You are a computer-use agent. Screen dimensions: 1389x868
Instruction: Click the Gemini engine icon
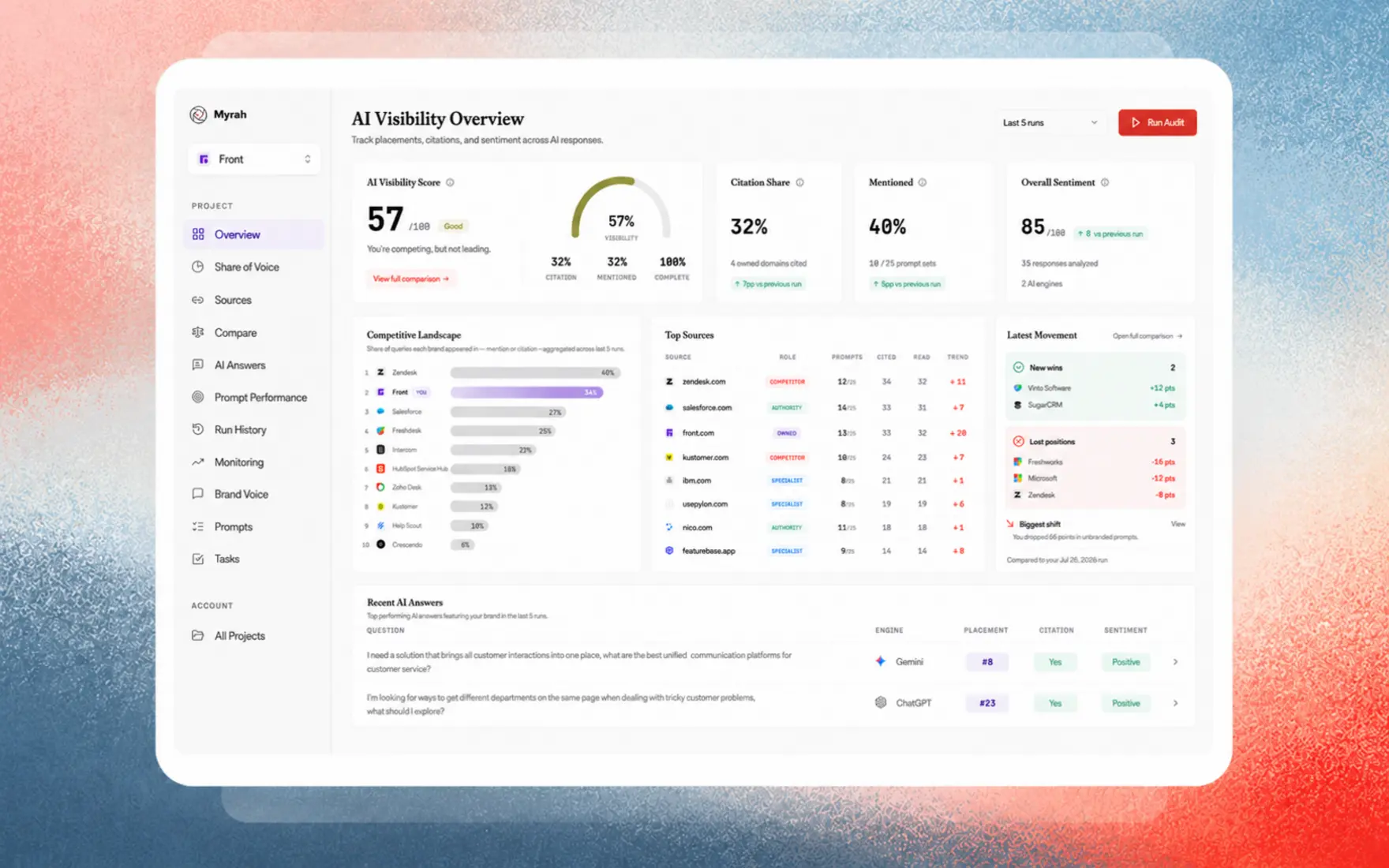click(881, 661)
